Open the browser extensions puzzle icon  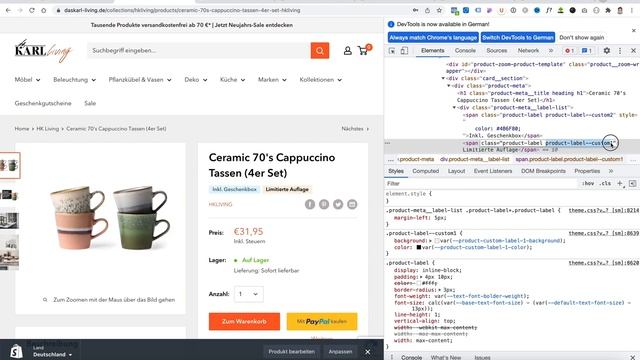608,10
